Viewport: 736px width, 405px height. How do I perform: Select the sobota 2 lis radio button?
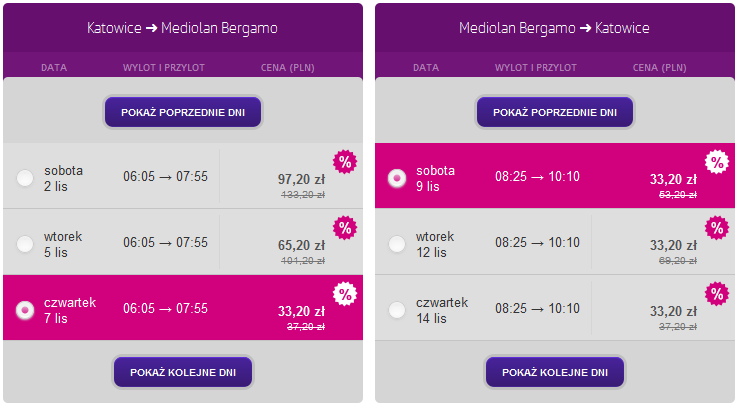click(x=26, y=179)
